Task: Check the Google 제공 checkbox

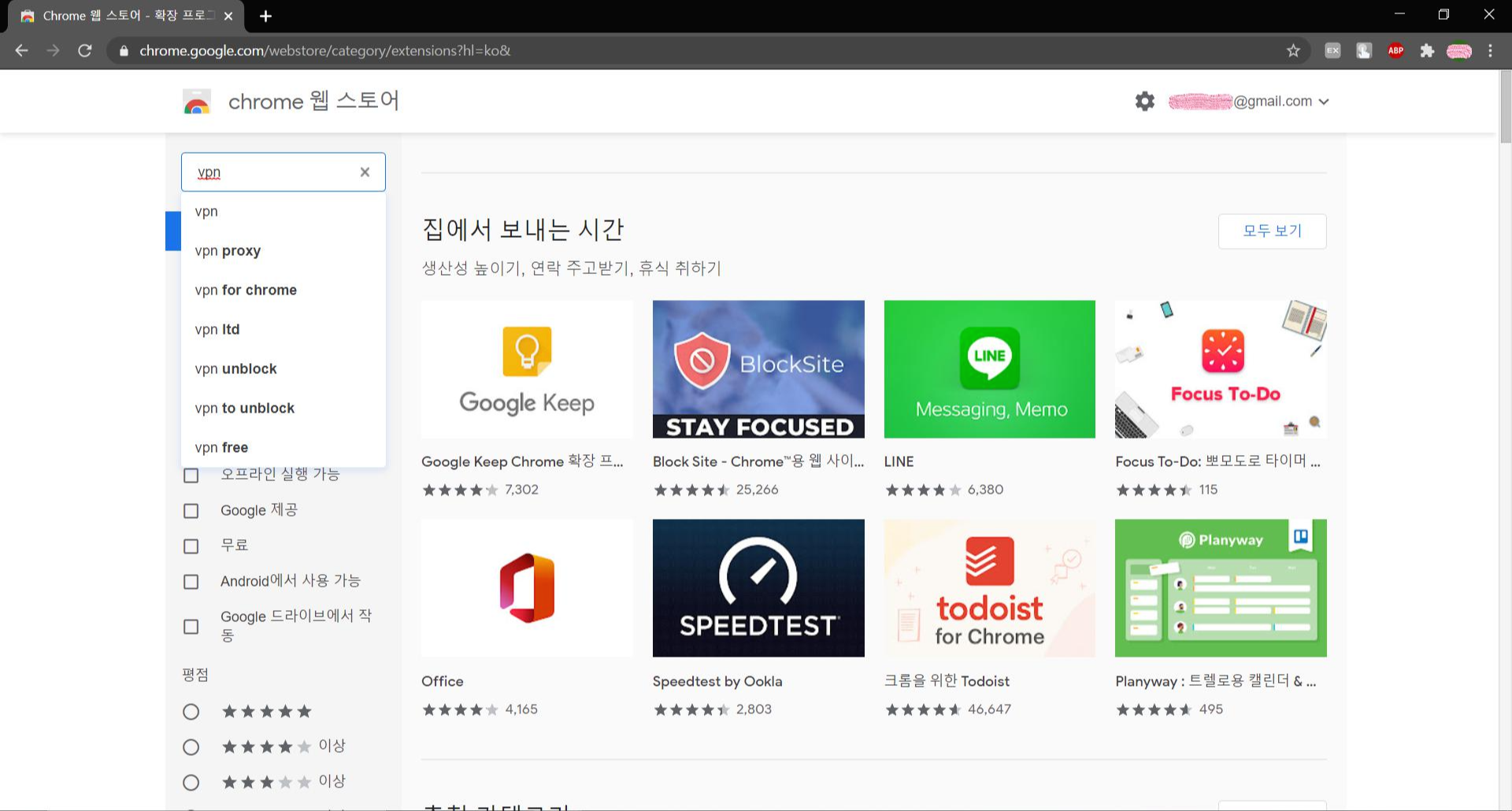Action: click(191, 511)
